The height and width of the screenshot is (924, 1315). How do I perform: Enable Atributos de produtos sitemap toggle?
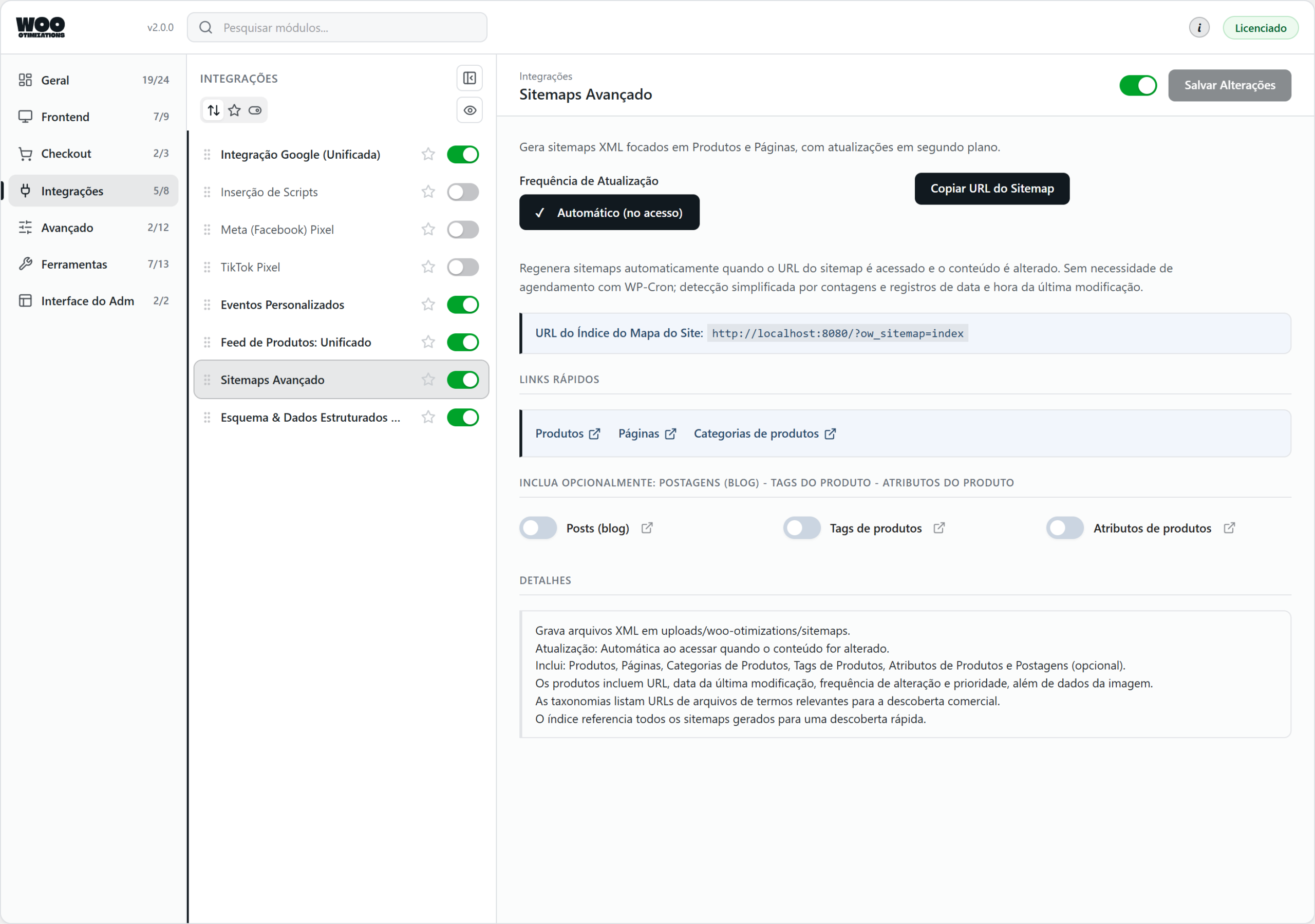tap(1065, 528)
